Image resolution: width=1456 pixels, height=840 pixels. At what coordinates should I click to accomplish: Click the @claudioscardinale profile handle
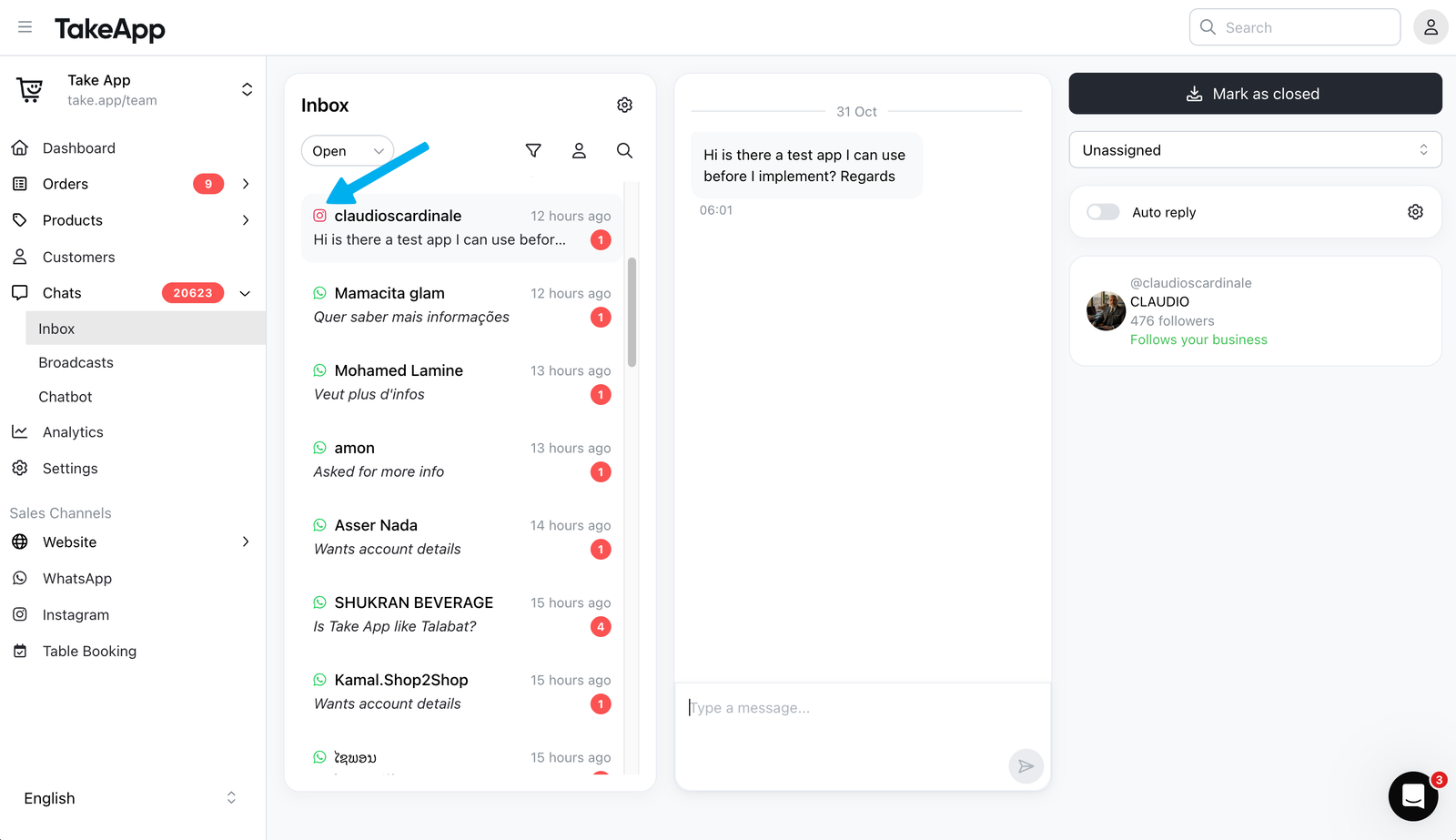point(1190,283)
